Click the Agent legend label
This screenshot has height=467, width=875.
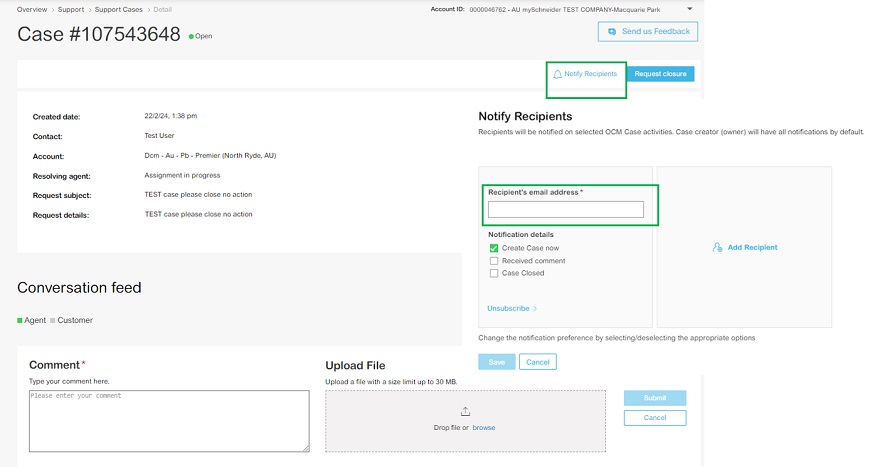[x=35, y=320]
